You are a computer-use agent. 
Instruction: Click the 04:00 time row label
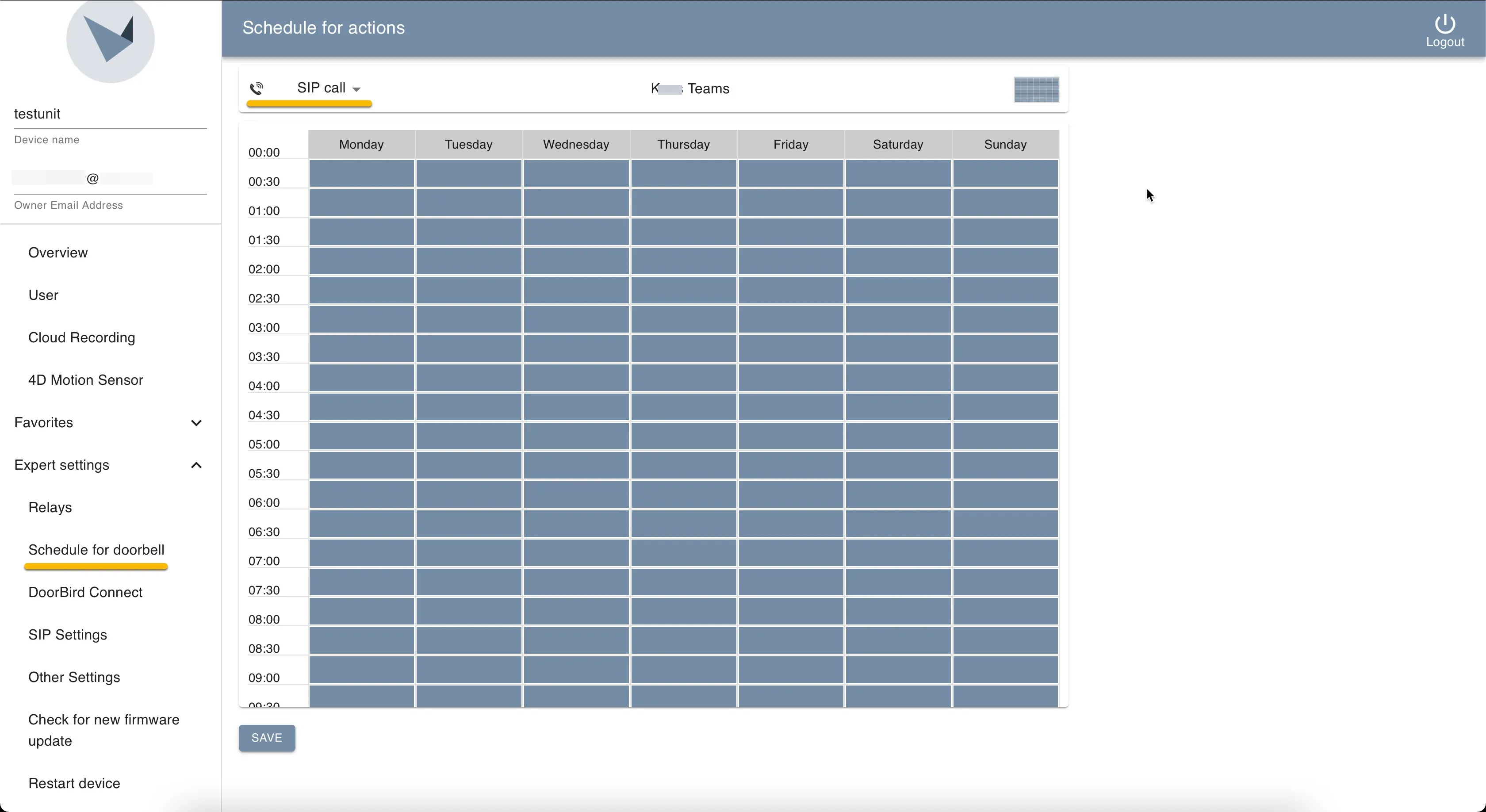pos(264,386)
